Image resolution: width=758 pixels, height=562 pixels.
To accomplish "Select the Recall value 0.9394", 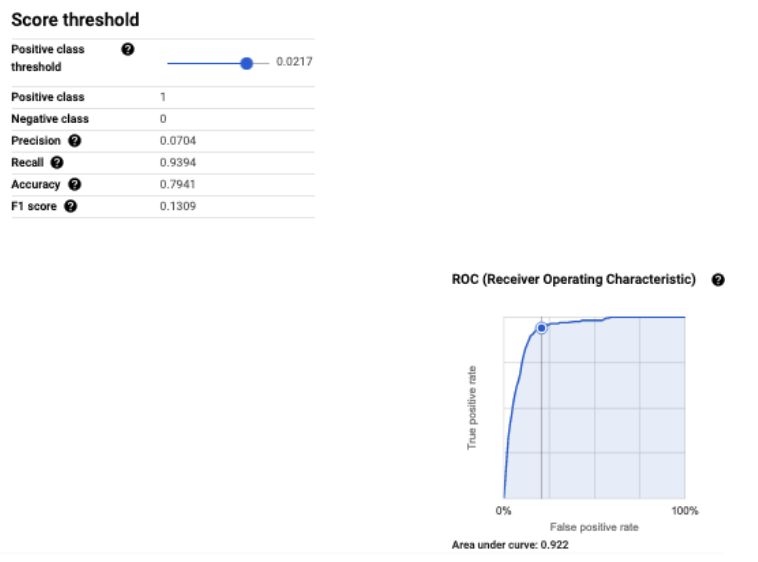I will coord(176,163).
